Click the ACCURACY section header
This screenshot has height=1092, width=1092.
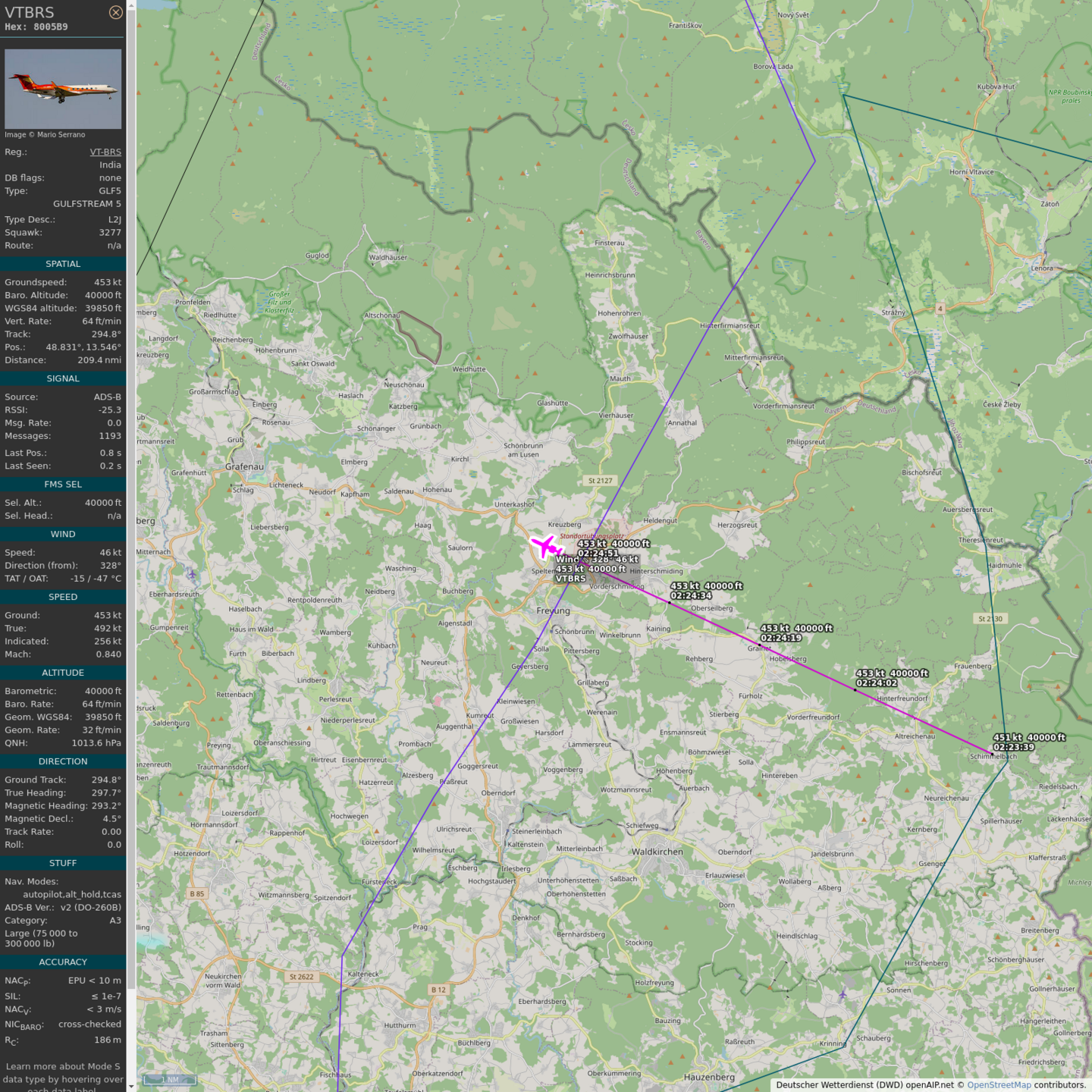pos(63,962)
